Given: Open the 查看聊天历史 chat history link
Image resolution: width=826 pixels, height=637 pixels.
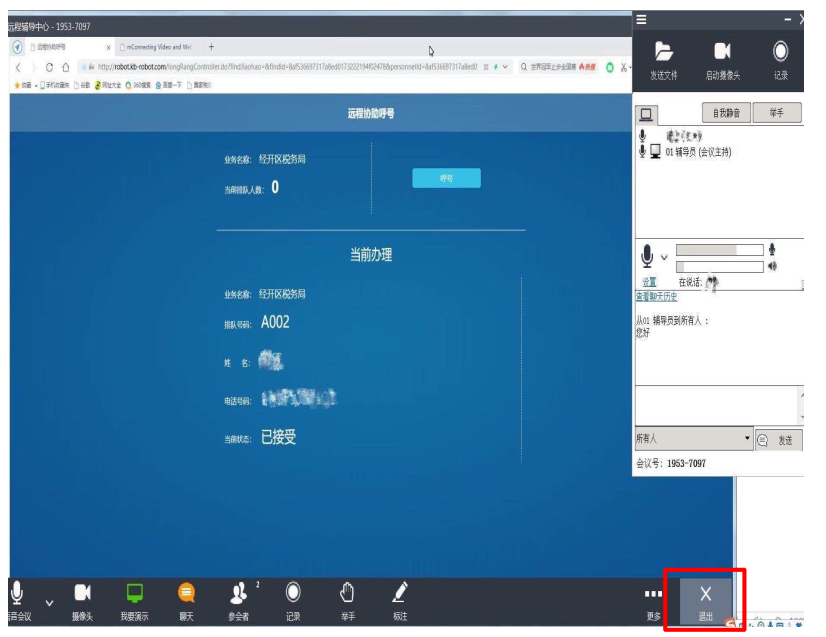Looking at the screenshot, I should click(x=656, y=297).
